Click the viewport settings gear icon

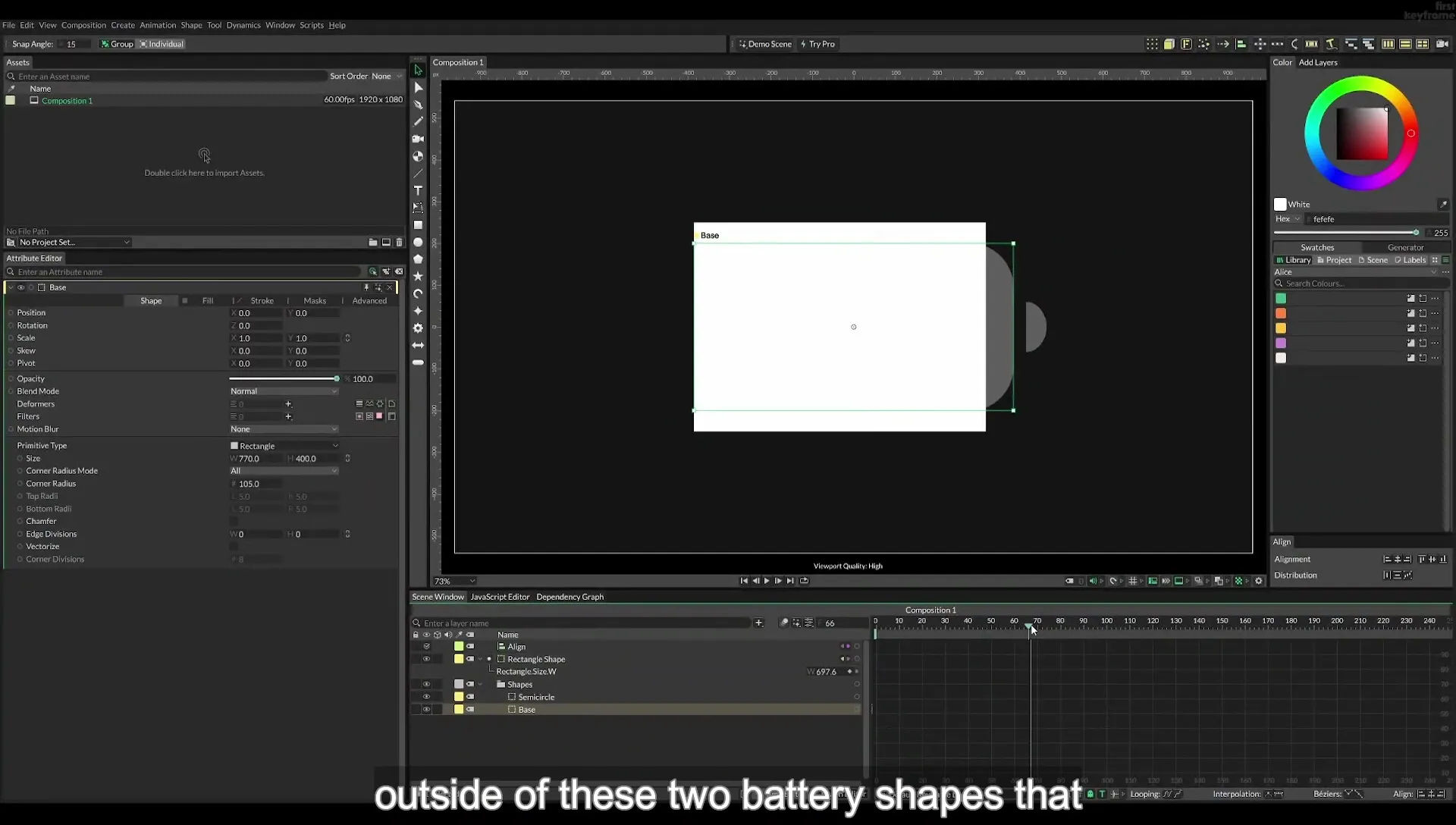click(x=1259, y=581)
